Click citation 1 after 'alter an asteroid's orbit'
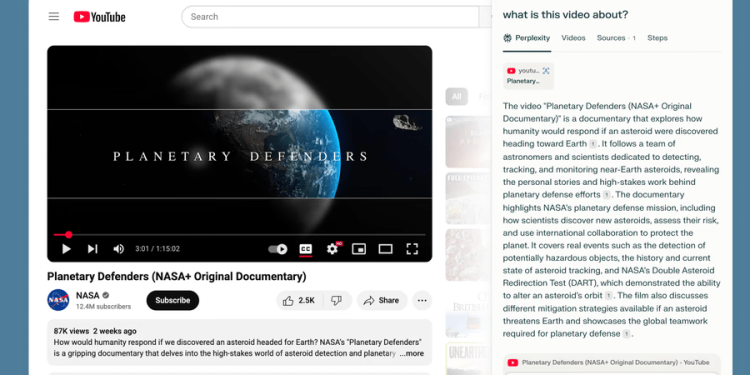Viewport: 750px width, 375px height. [x=608, y=296]
